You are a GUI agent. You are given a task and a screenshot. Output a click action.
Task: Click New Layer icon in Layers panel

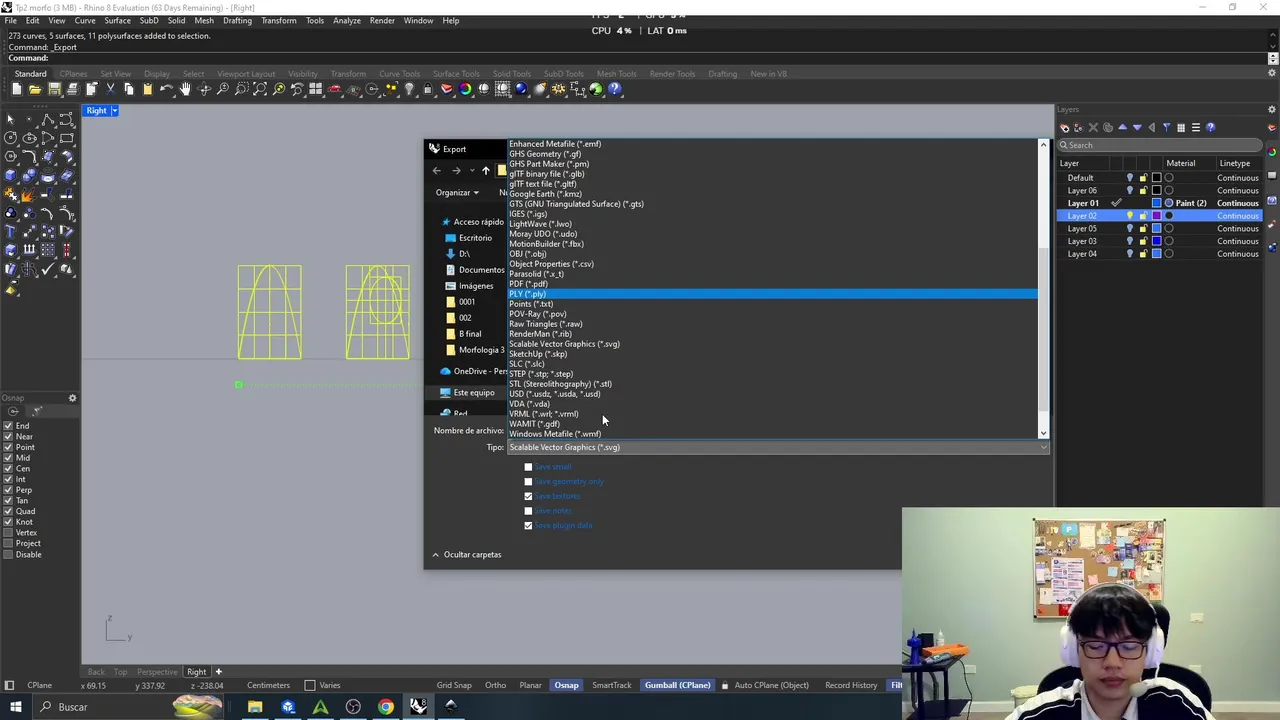[1065, 127]
